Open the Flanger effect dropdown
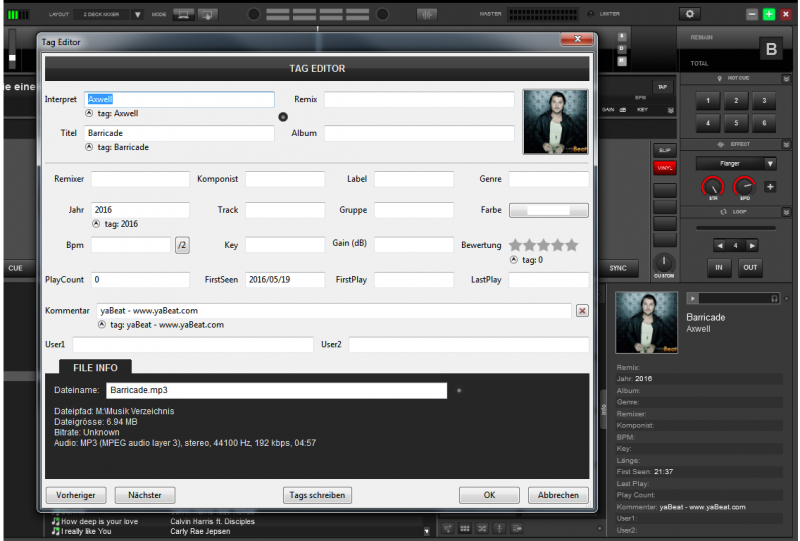 [770, 163]
